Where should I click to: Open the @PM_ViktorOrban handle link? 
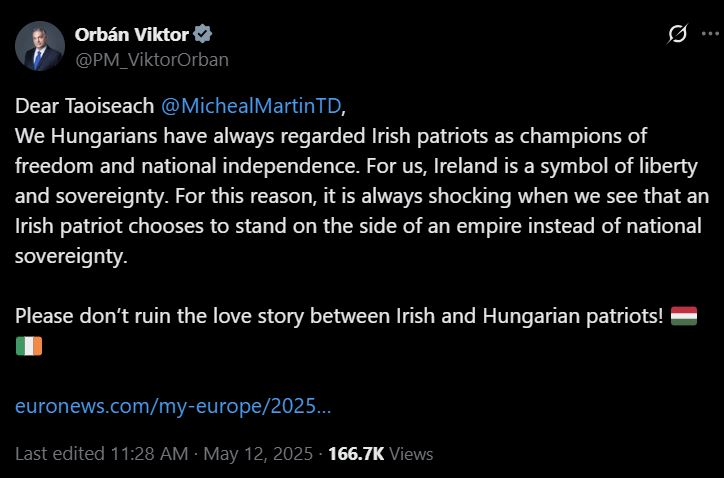coord(151,59)
